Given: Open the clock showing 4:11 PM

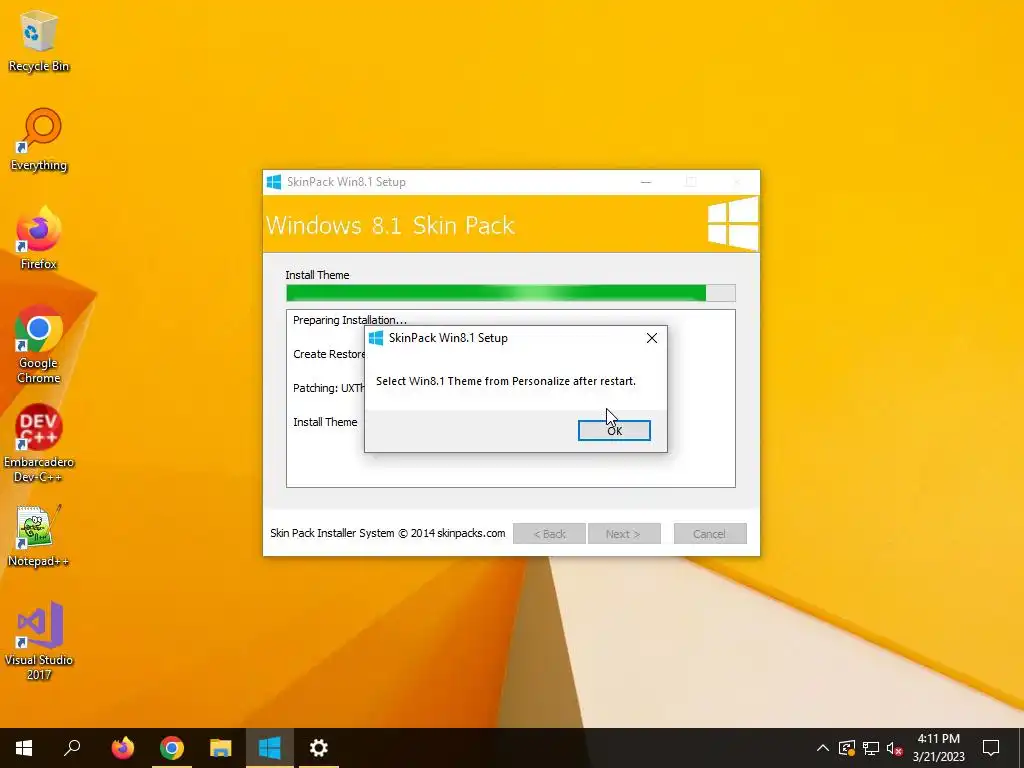Looking at the screenshot, I should point(938,748).
